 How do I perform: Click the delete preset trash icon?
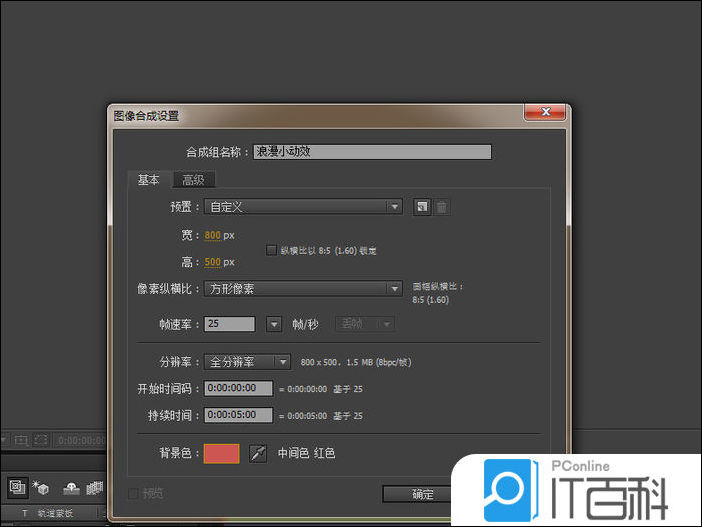tap(441, 207)
